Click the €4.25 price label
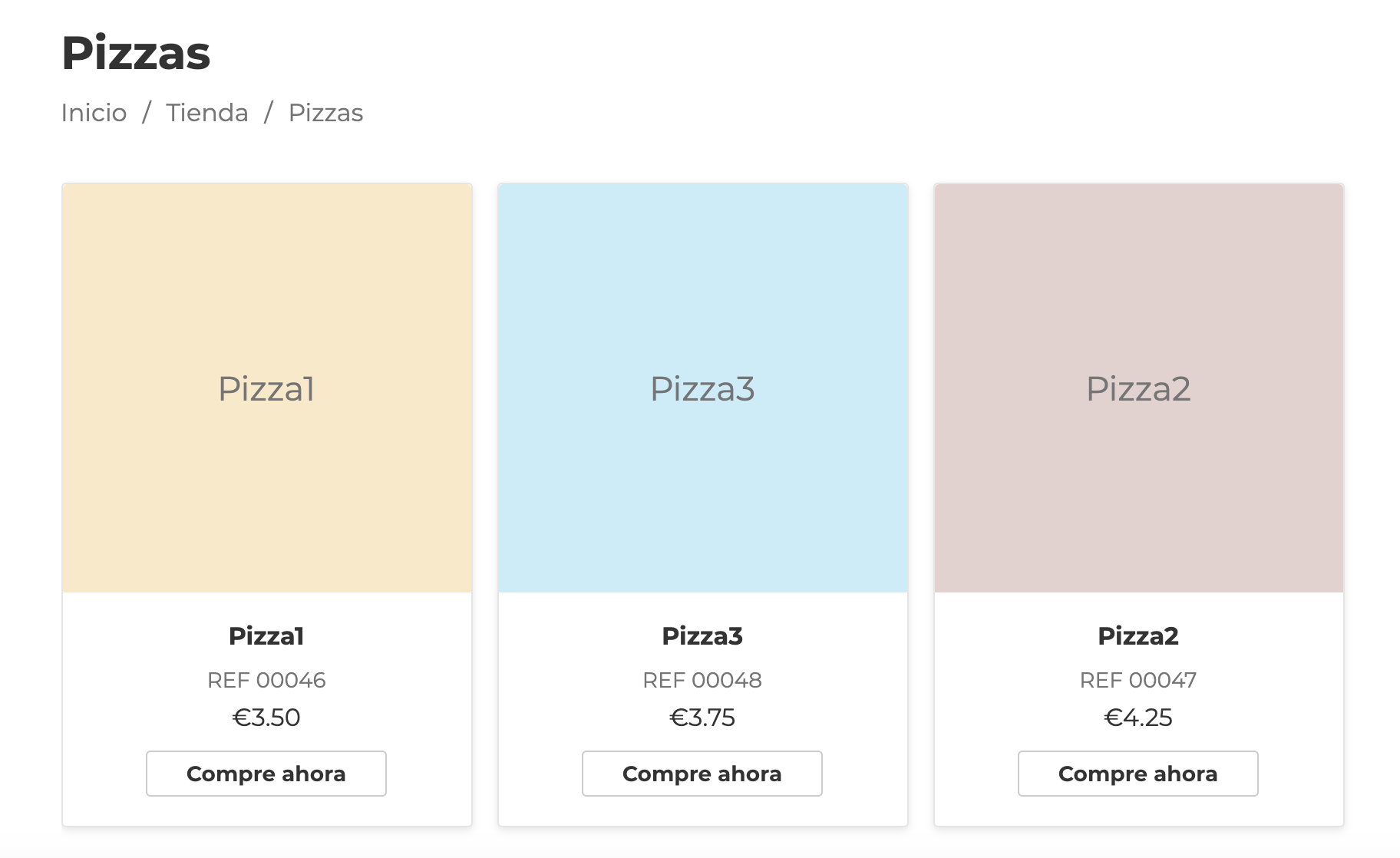Viewport: 1400px width, 858px height. coord(1138,718)
